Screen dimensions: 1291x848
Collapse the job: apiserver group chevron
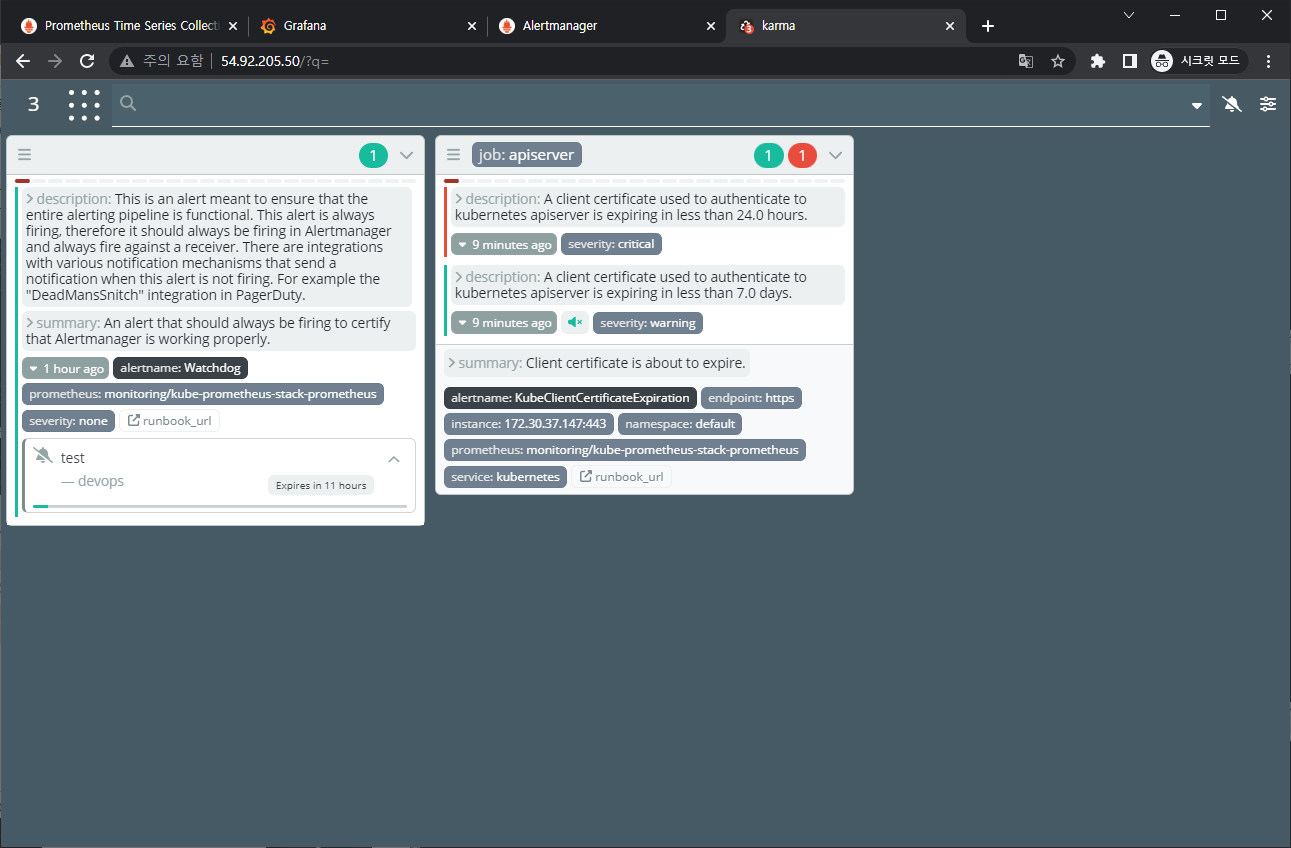835,155
